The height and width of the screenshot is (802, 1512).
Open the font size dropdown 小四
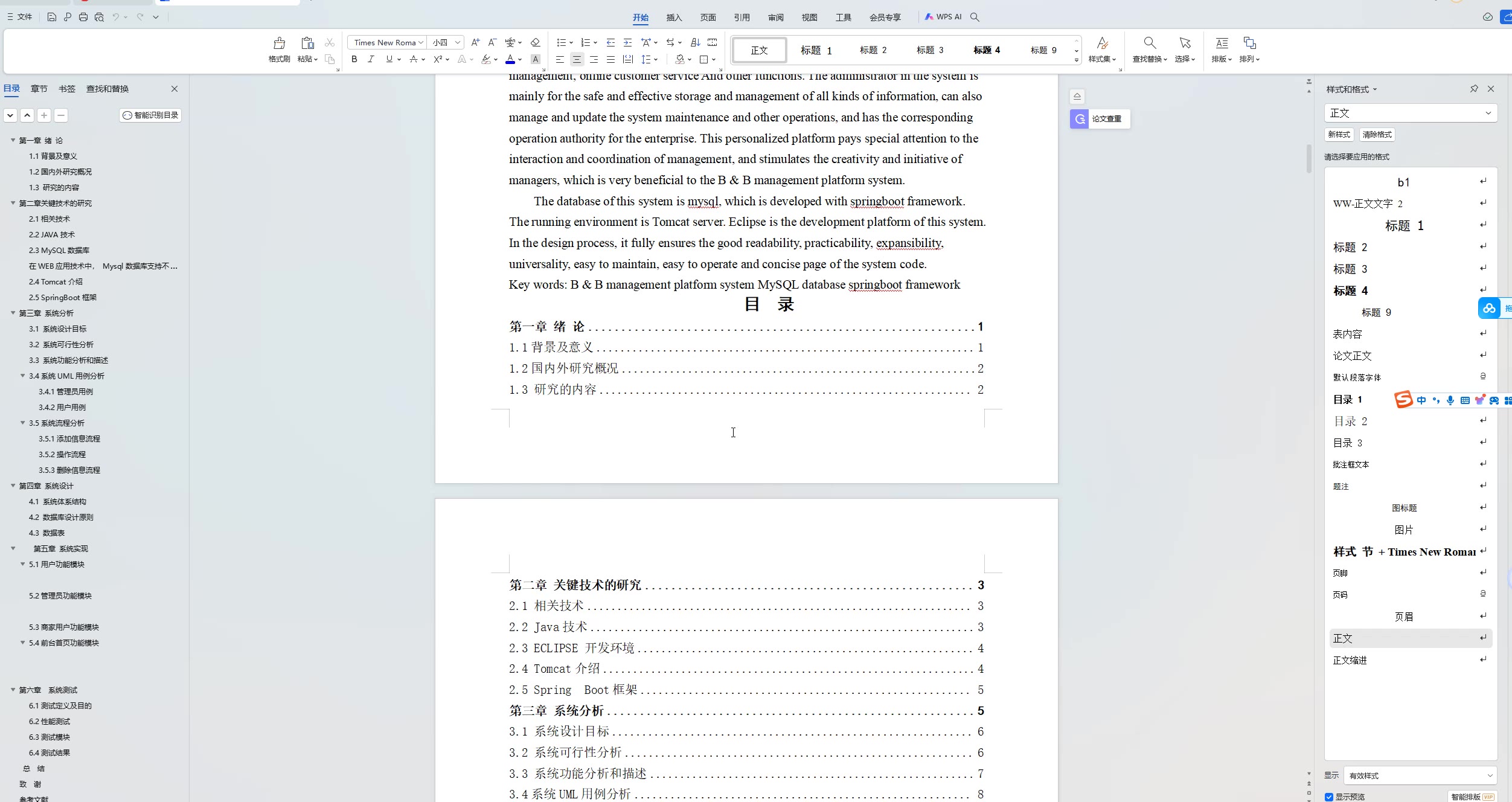pyautogui.click(x=458, y=42)
